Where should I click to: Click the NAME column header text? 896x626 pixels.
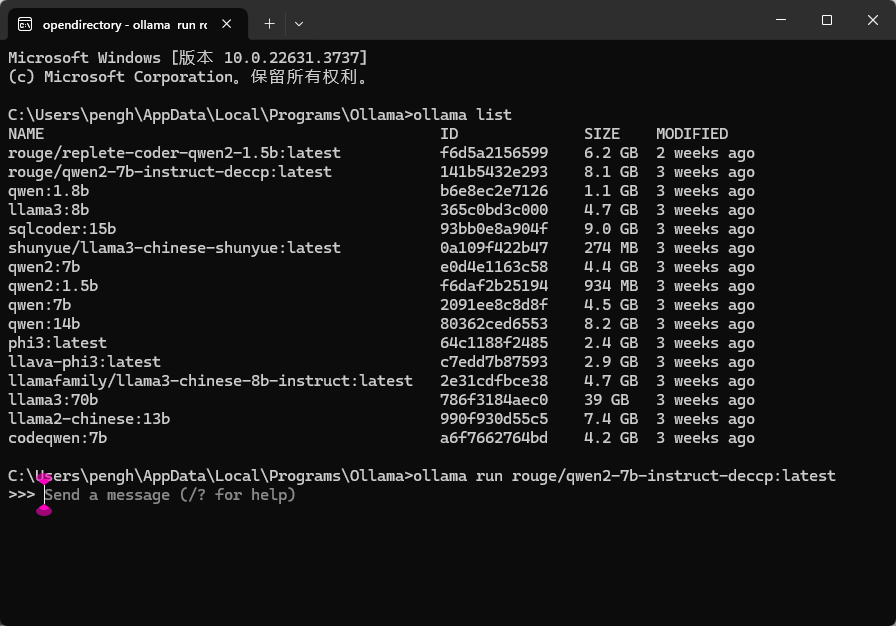26,134
